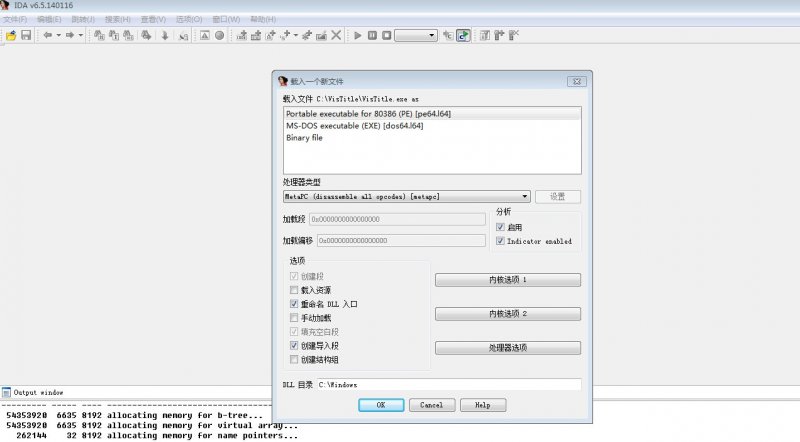Select Portable executable for 80386 (PE) loader
800x442 pixels.
point(432,114)
